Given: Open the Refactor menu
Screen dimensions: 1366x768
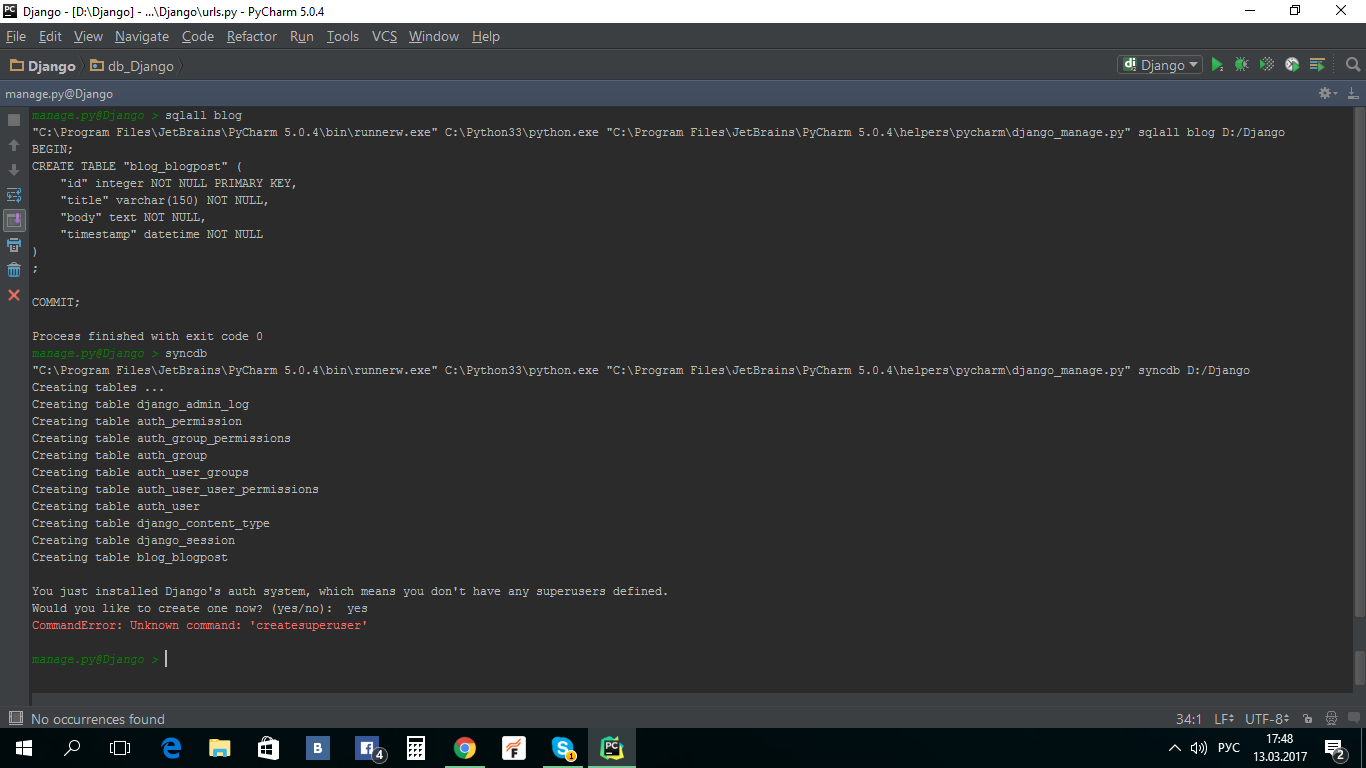Looking at the screenshot, I should 252,36.
